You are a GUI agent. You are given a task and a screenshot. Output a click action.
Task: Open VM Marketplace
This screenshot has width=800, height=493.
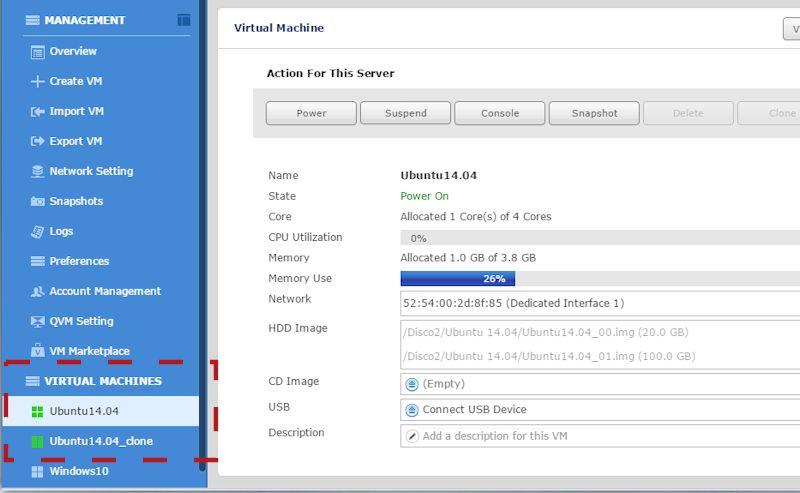(89, 351)
